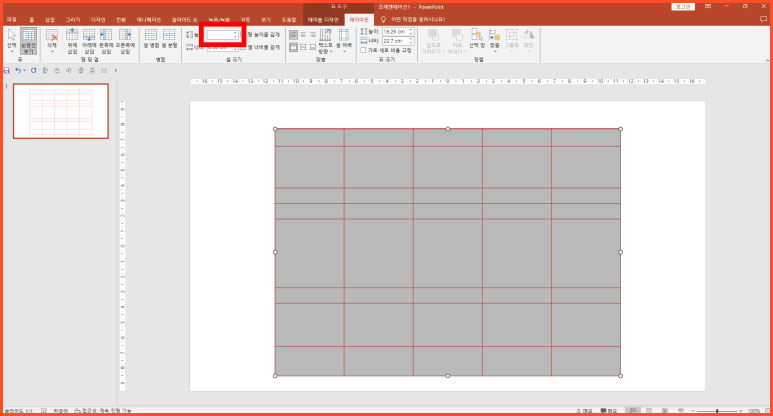Align text to bottom of cell

point(313,47)
